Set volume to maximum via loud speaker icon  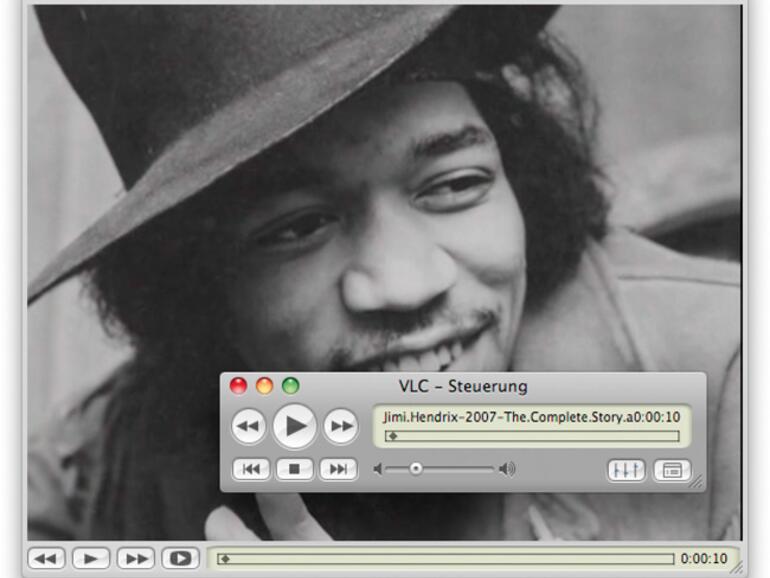[507, 469]
